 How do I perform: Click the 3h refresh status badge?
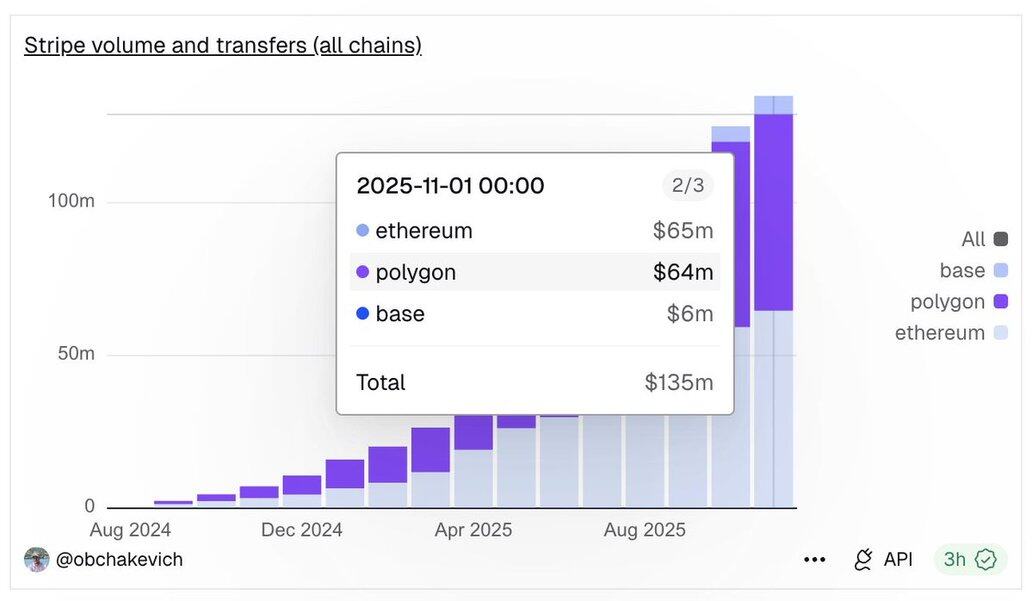[969, 560]
